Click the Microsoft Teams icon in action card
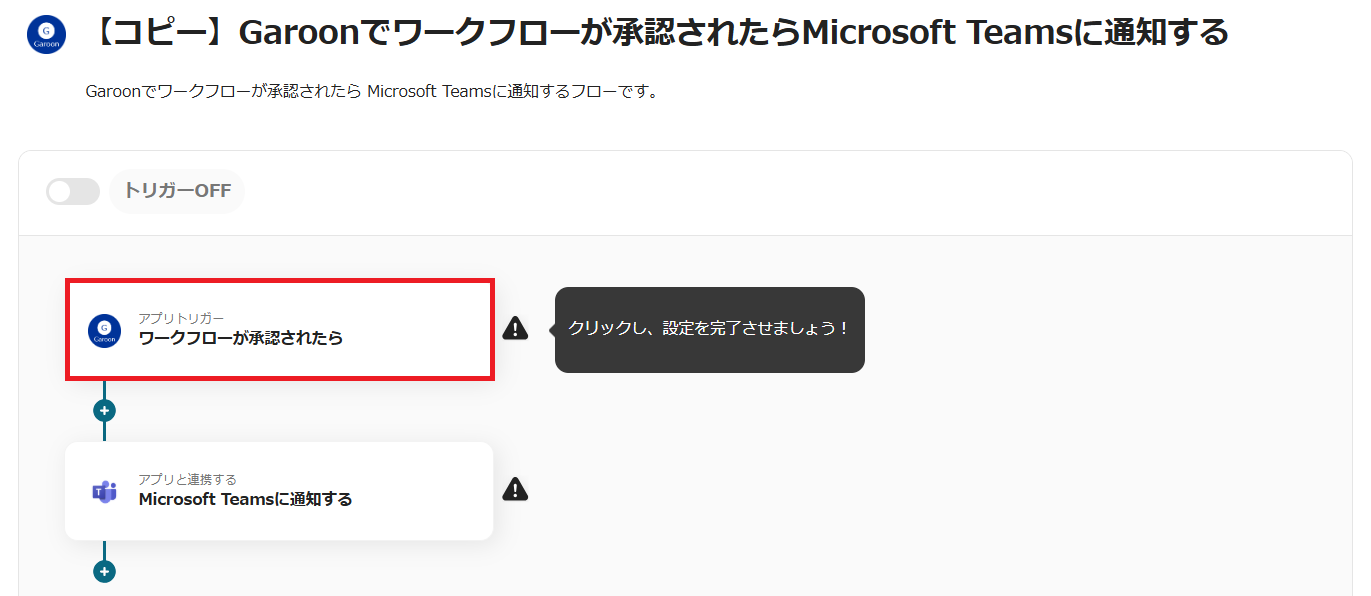The image size is (1371, 596). click(104, 491)
